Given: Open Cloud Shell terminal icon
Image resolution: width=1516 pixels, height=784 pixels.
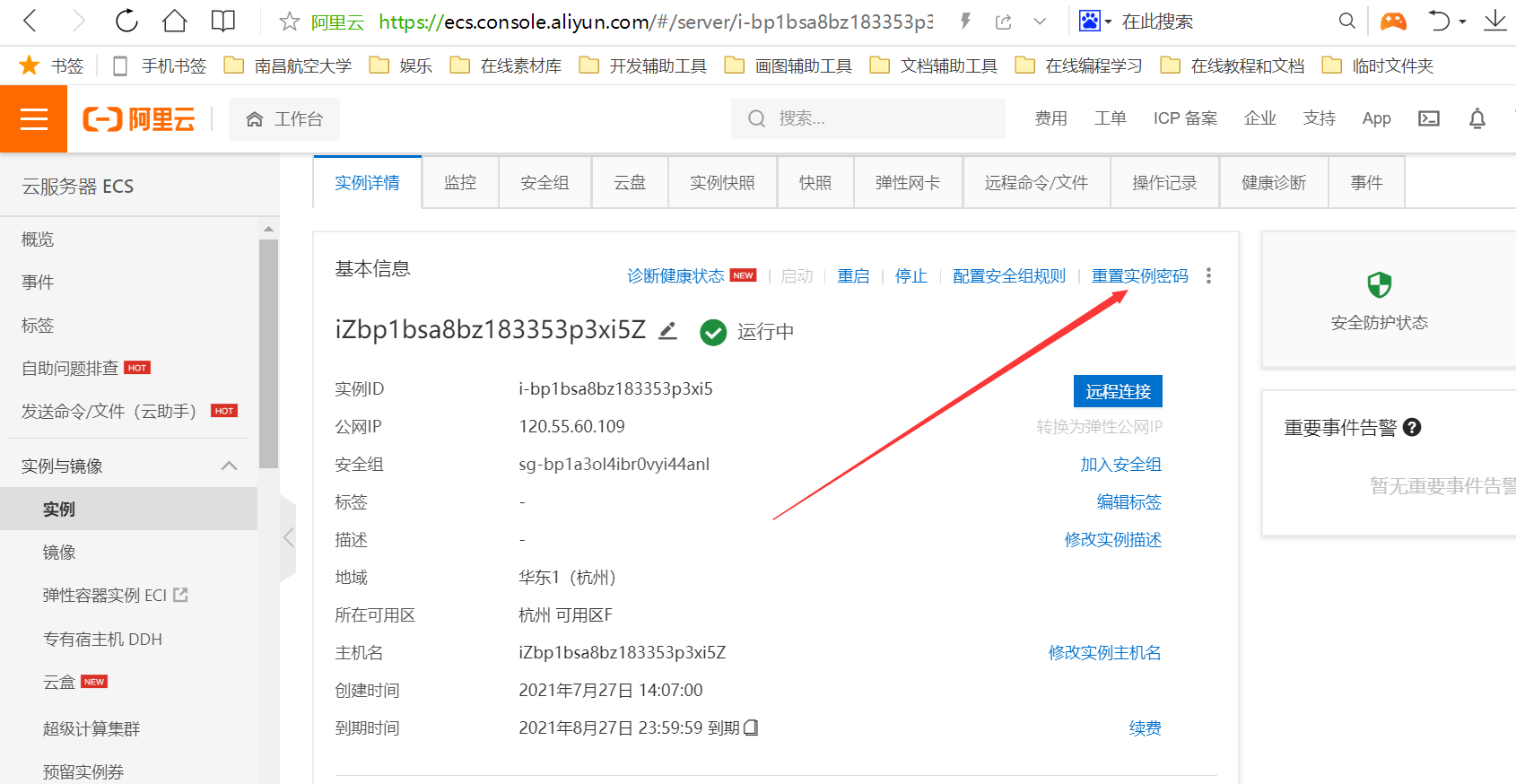Looking at the screenshot, I should click(1429, 118).
